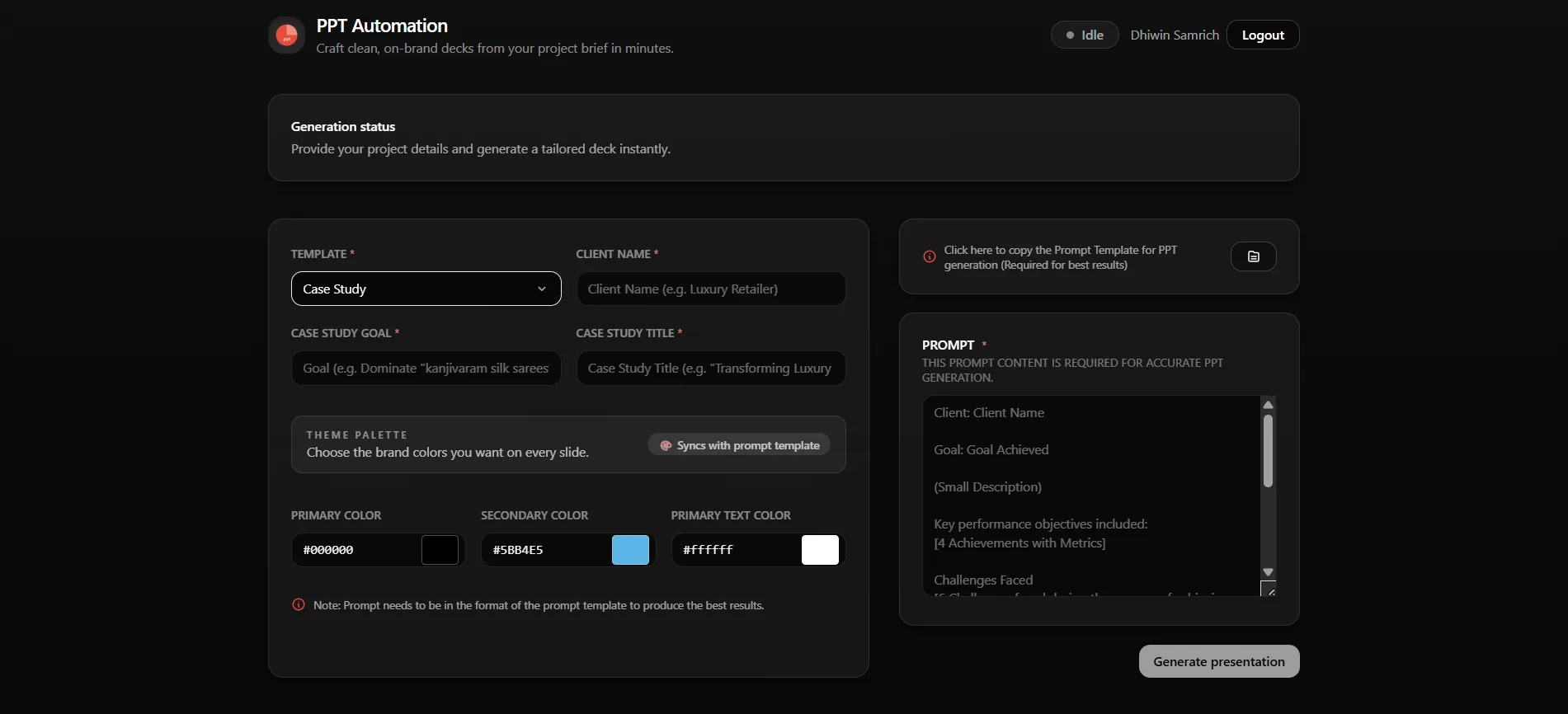
Task: Click the '[4 Achievements with Metrics]' line
Action: point(1019,543)
